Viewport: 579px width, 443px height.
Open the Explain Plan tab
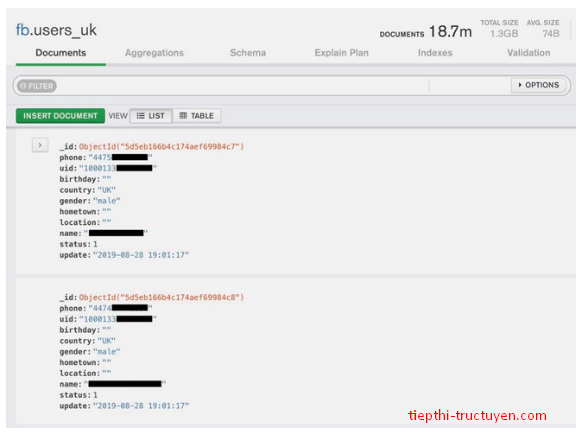(x=342, y=53)
